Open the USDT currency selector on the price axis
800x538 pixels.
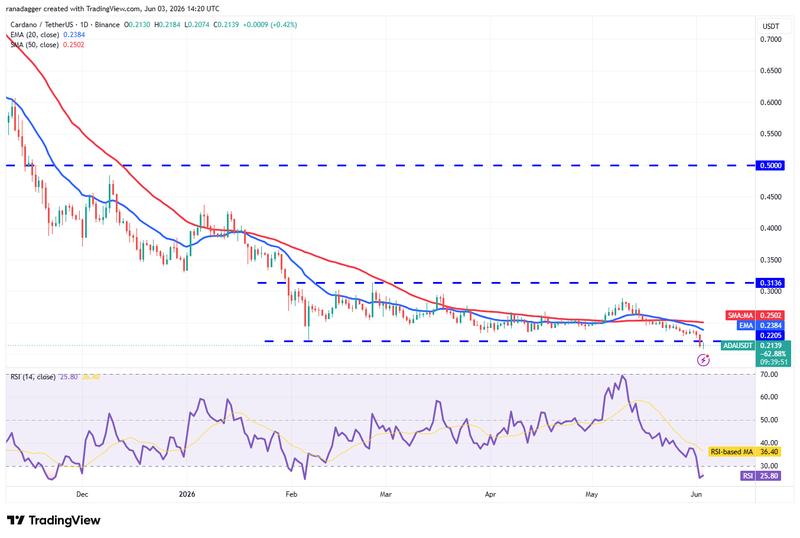pos(770,26)
